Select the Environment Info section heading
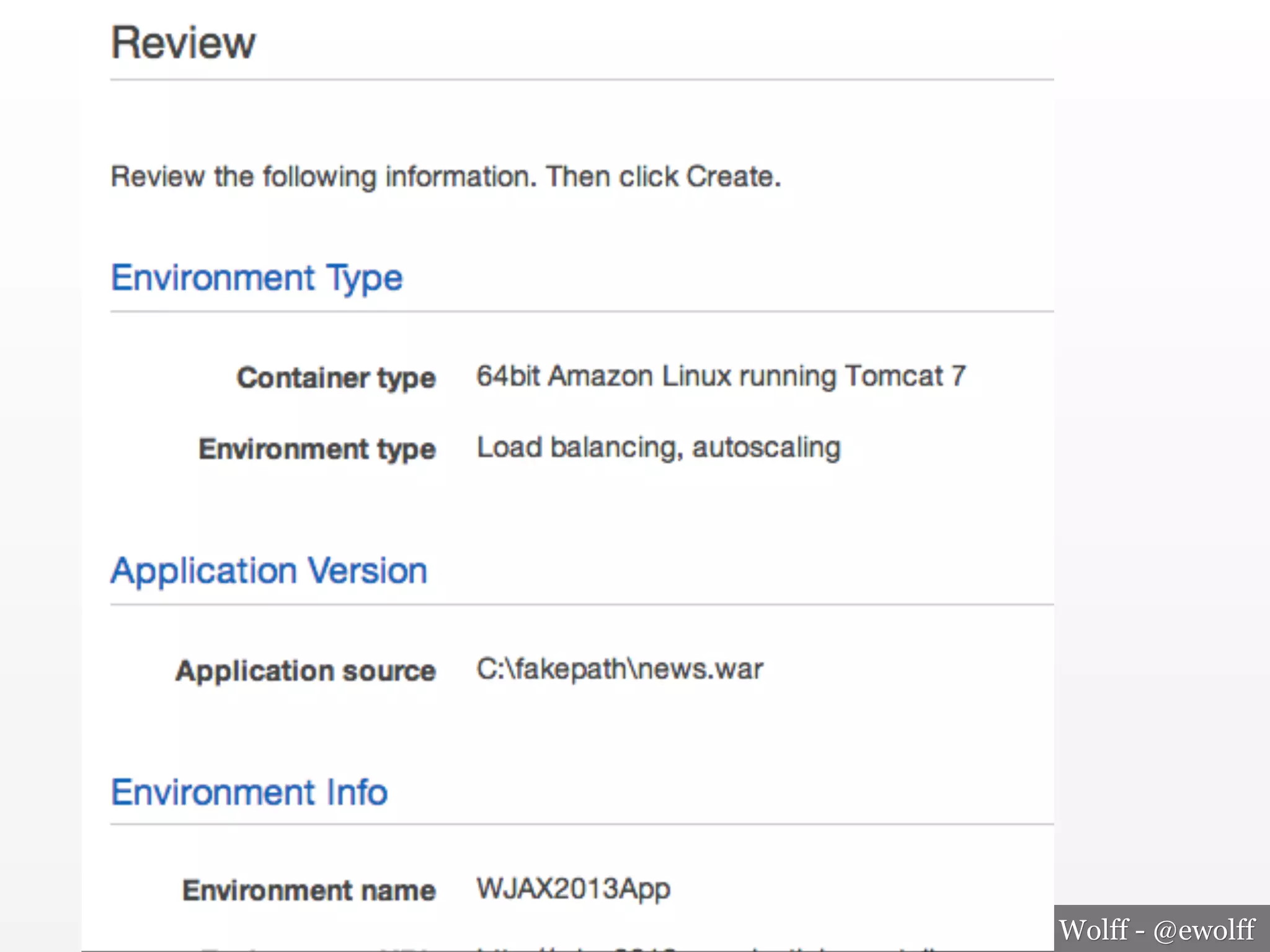The image size is (1270, 952). pos(249,792)
